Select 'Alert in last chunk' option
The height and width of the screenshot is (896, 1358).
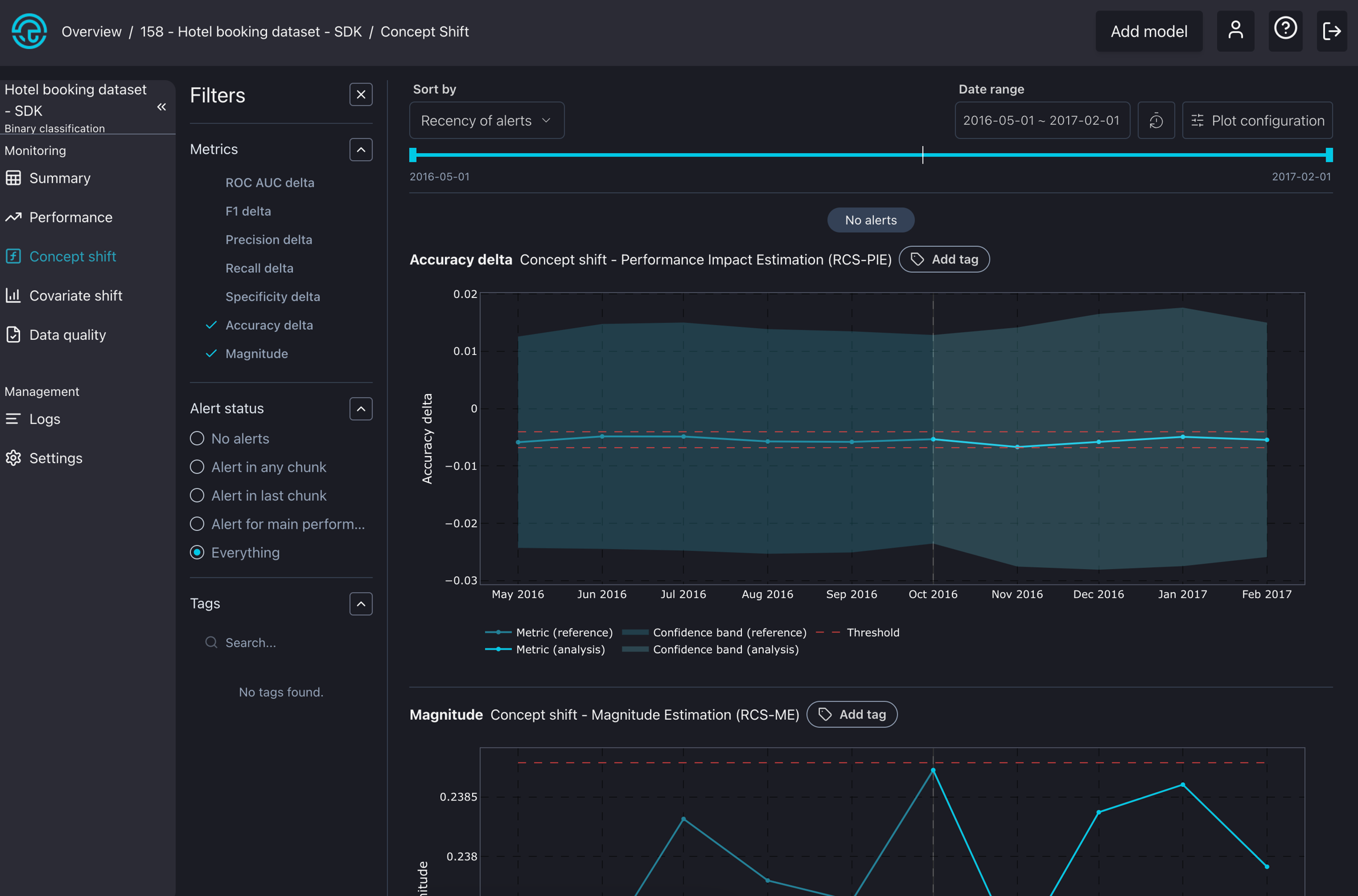click(197, 495)
